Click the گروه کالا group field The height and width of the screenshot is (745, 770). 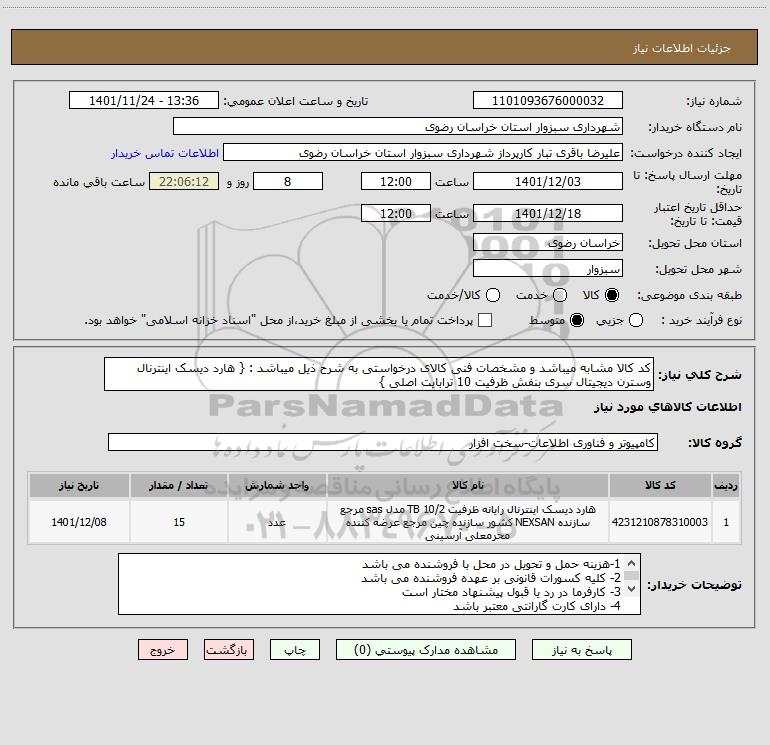click(x=383, y=442)
